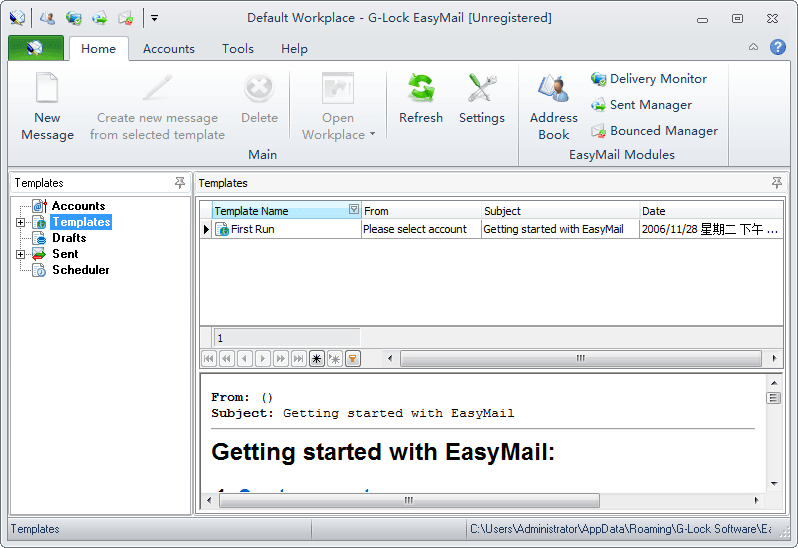Launch Sent Manager
Screen dimensions: 798x548
[x=641, y=105]
